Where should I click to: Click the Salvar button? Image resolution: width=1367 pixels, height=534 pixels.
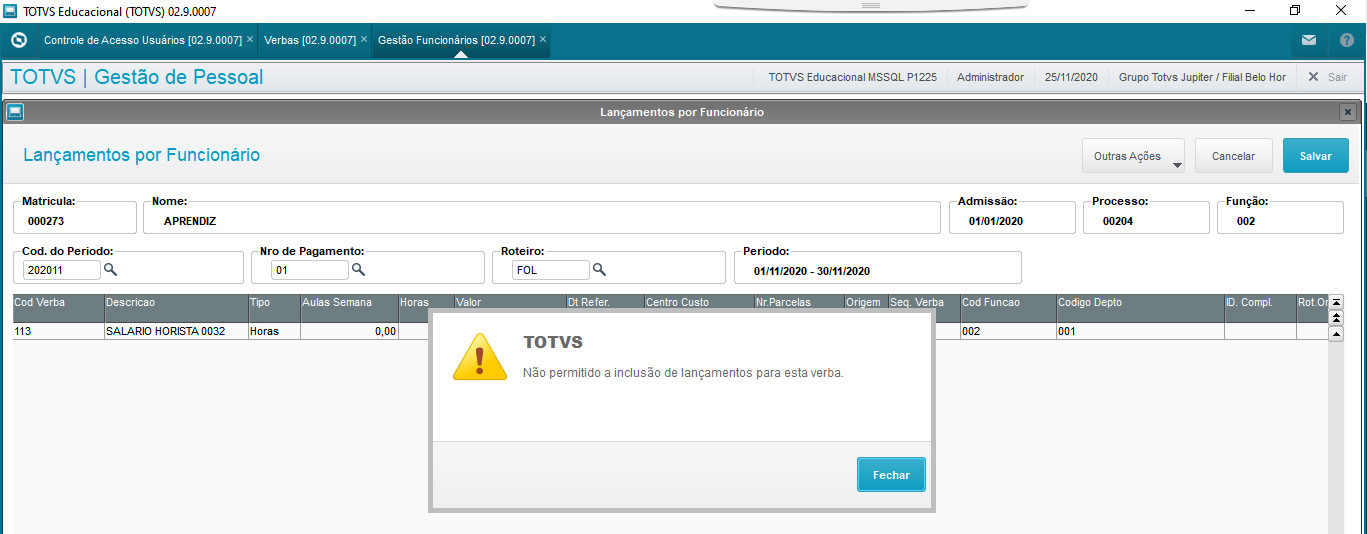tap(1316, 156)
